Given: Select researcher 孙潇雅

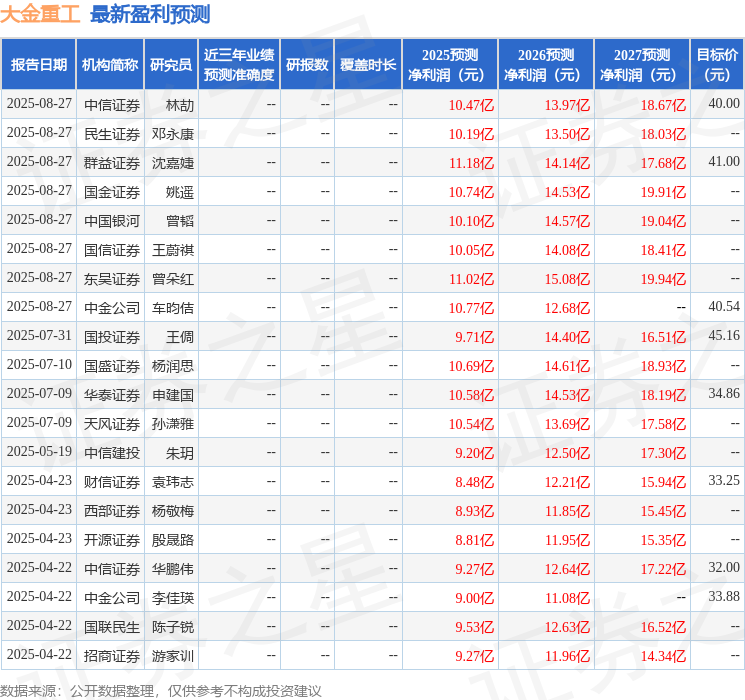Looking at the screenshot, I should (x=172, y=424).
